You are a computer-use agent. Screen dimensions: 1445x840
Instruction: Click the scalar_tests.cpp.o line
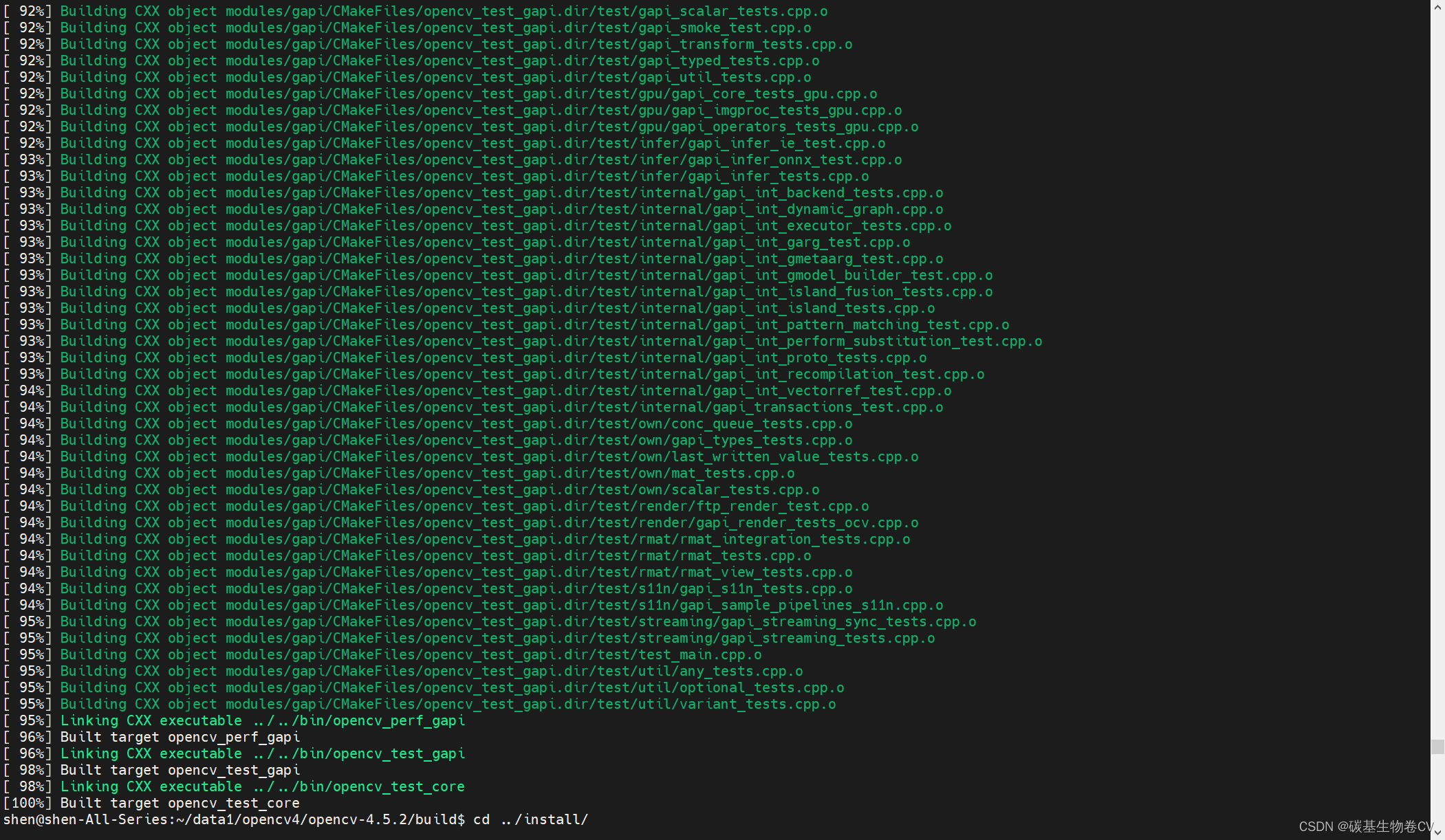[411, 490]
